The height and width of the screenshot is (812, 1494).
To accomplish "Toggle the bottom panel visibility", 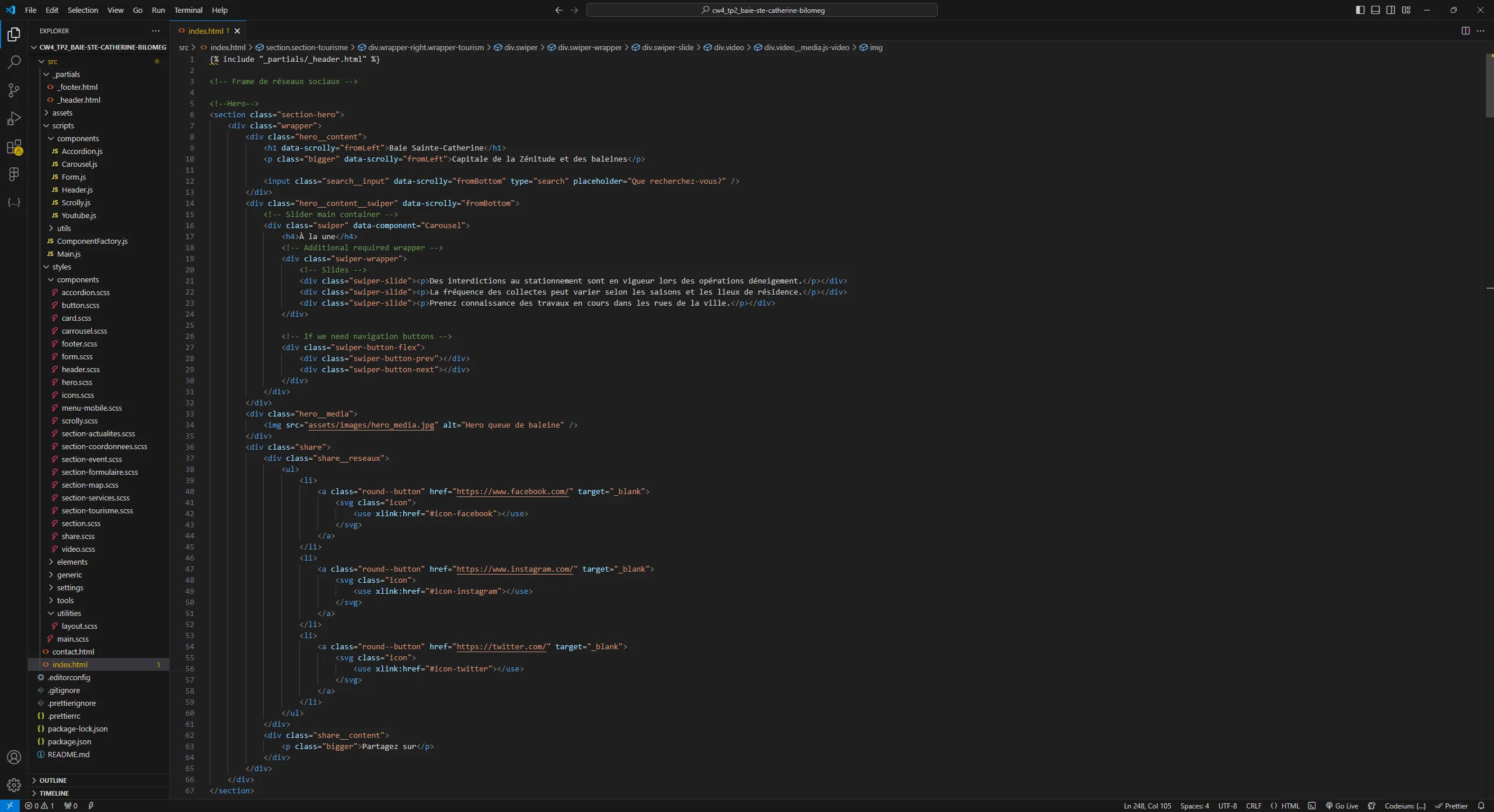I will pos(1375,10).
